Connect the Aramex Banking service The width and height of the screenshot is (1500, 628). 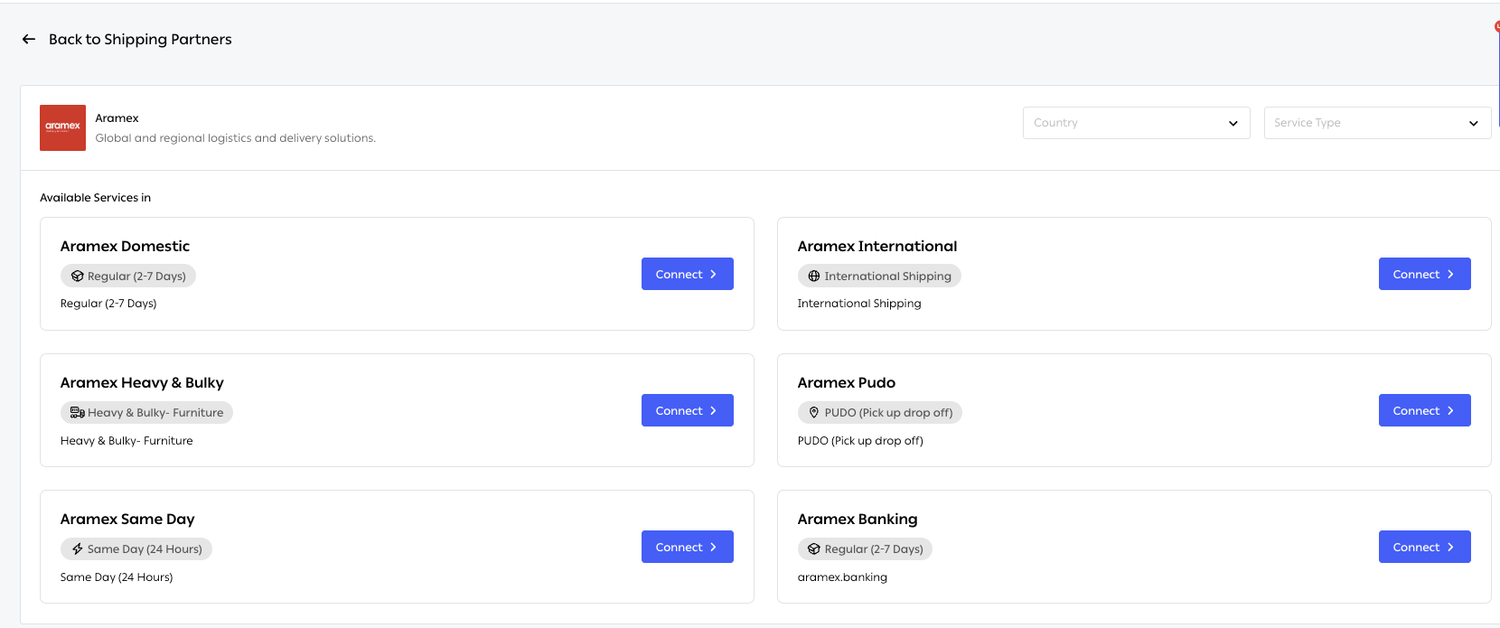[x=1424, y=547]
